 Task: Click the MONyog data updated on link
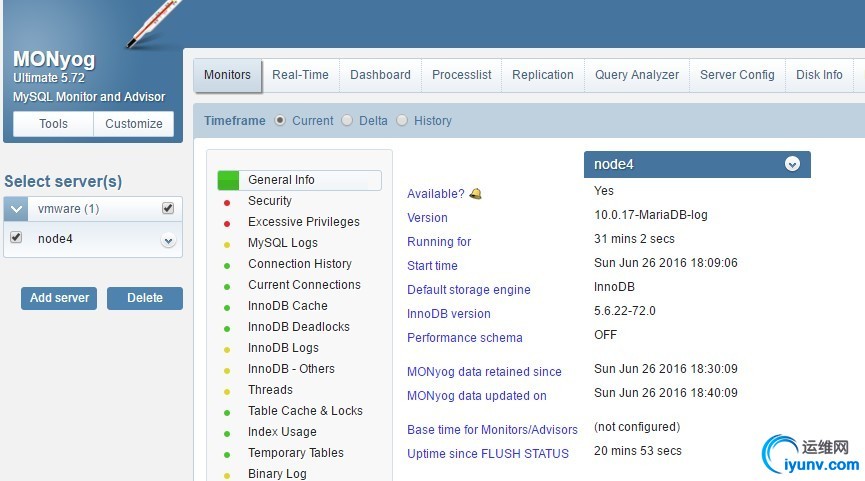[477, 396]
